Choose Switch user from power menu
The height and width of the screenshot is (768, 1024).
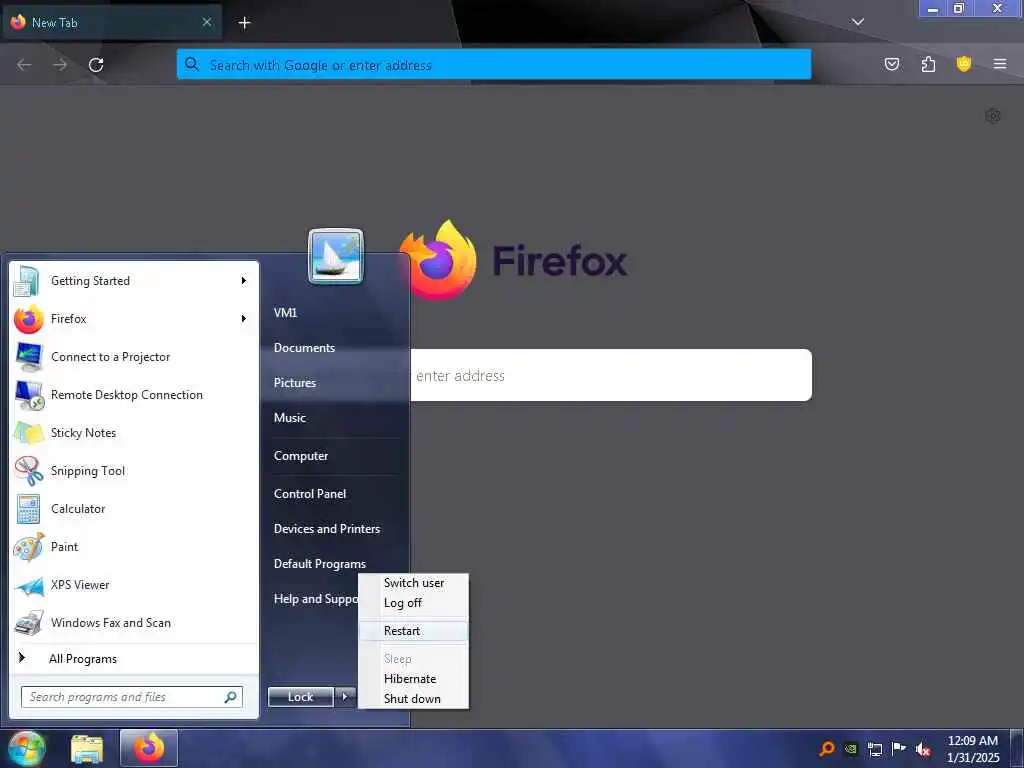pyautogui.click(x=413, y=583)
